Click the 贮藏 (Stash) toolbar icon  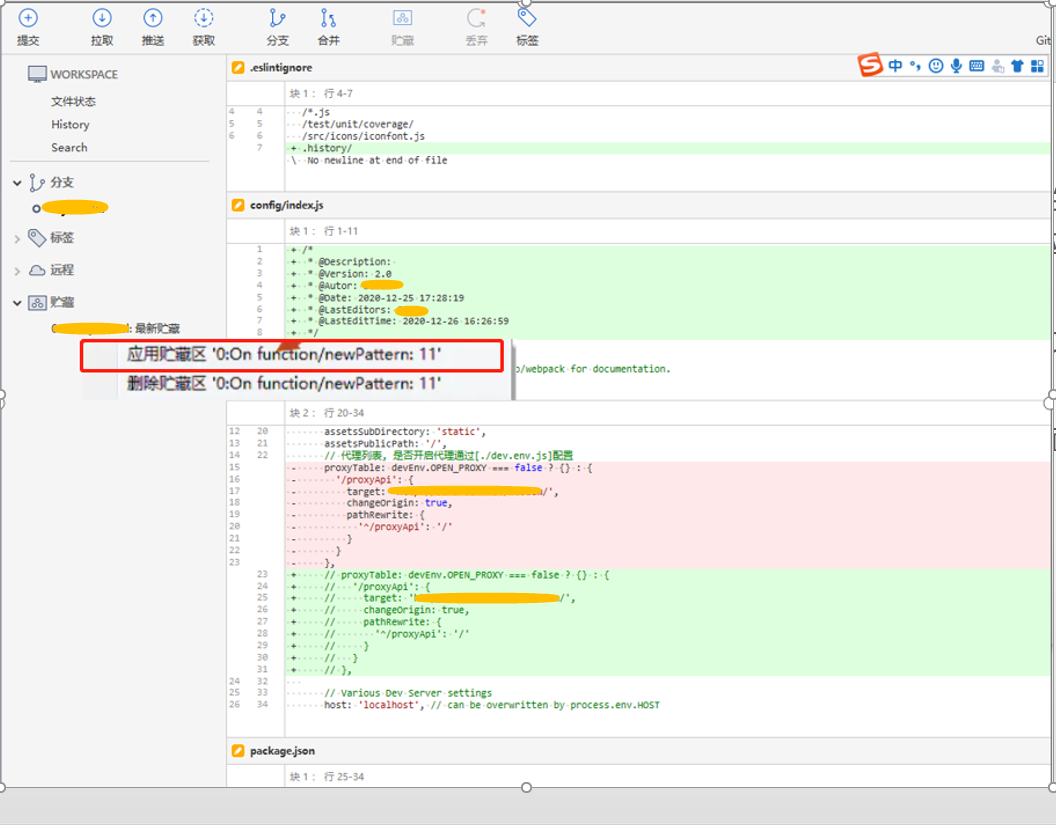(402, 25)
